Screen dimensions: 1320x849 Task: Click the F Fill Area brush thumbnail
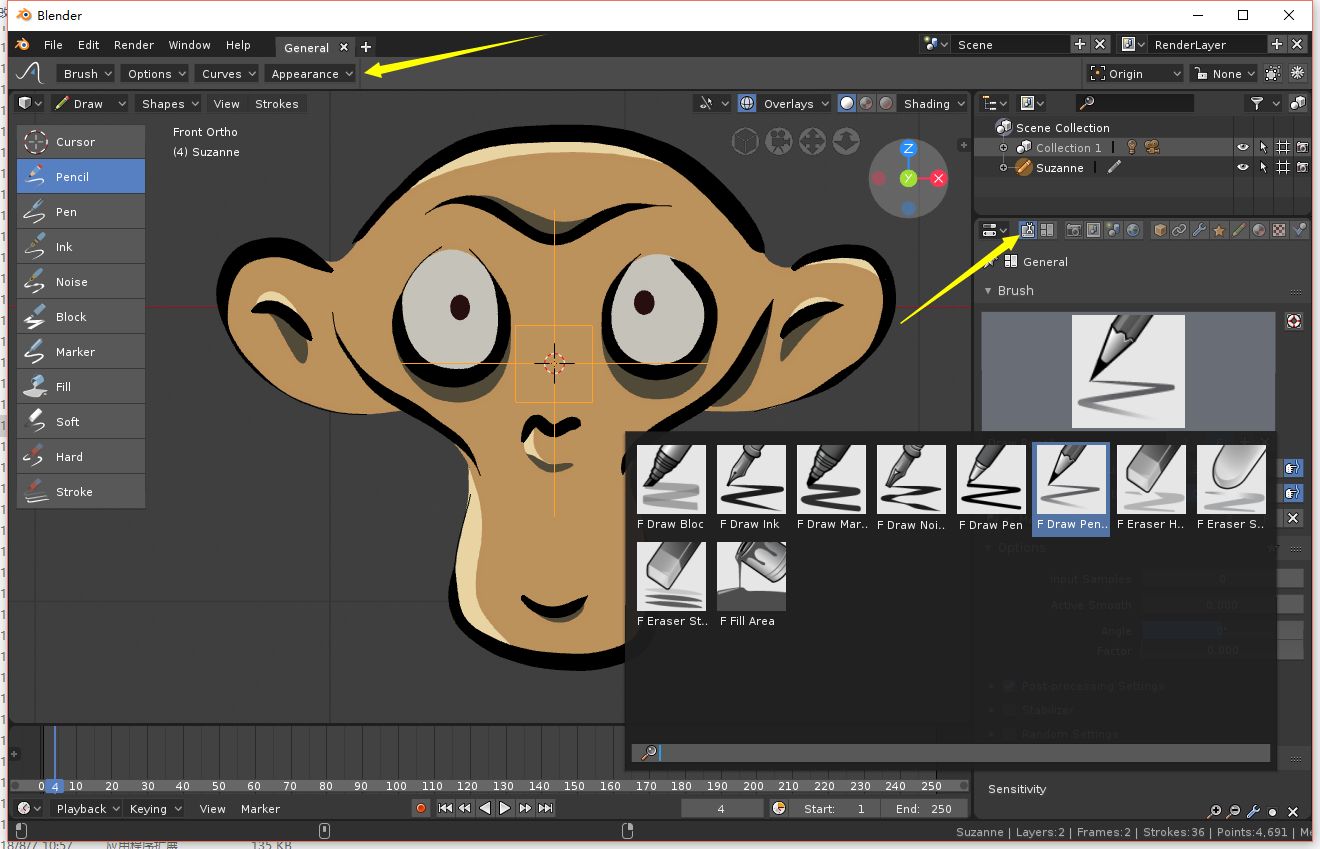[751, 577]
